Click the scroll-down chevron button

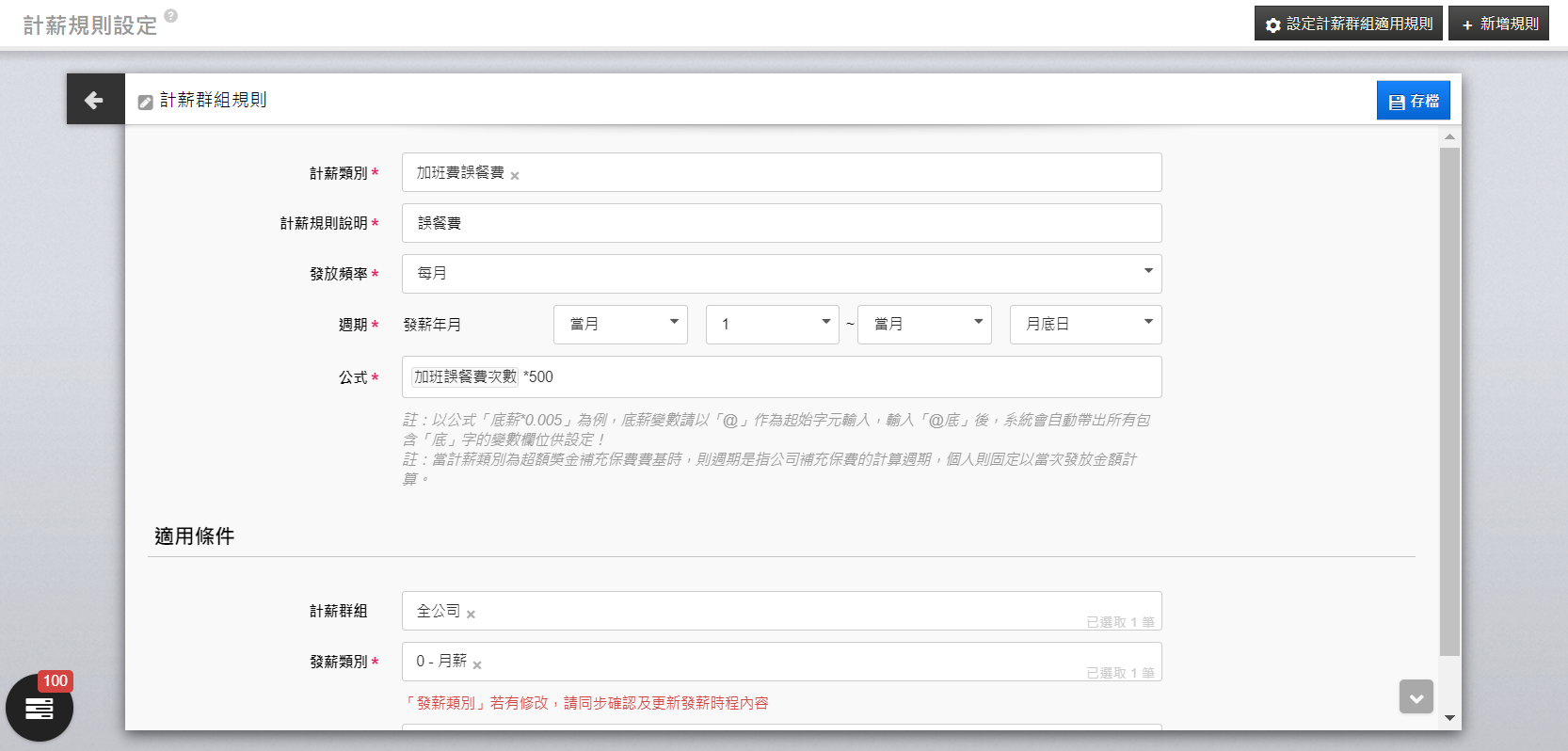1416,697
